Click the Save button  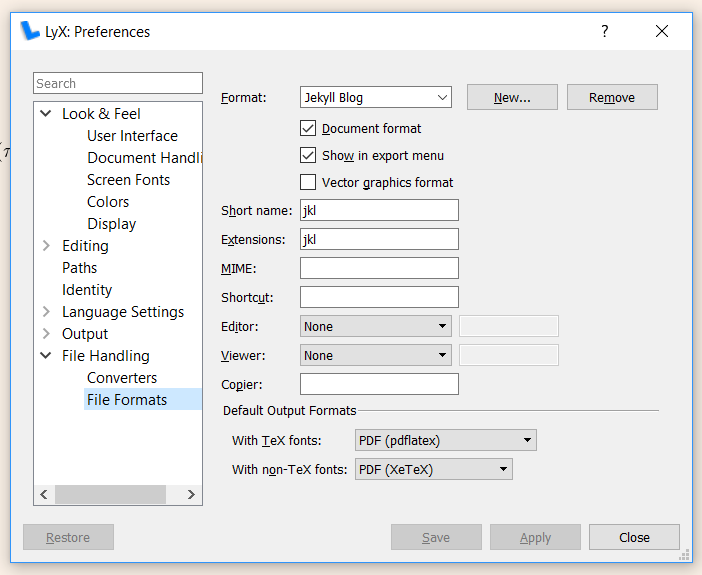point(436,537)
